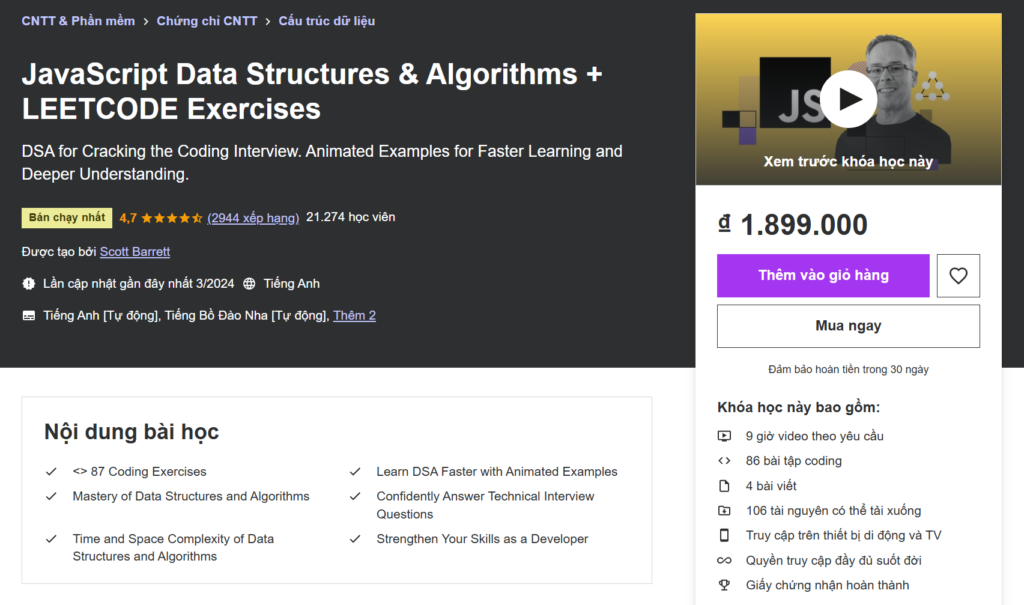Click the downloadable resources icon
The width and height of the screenshot is (1024, 605).
pyautogui.click(x=725, y=511)
